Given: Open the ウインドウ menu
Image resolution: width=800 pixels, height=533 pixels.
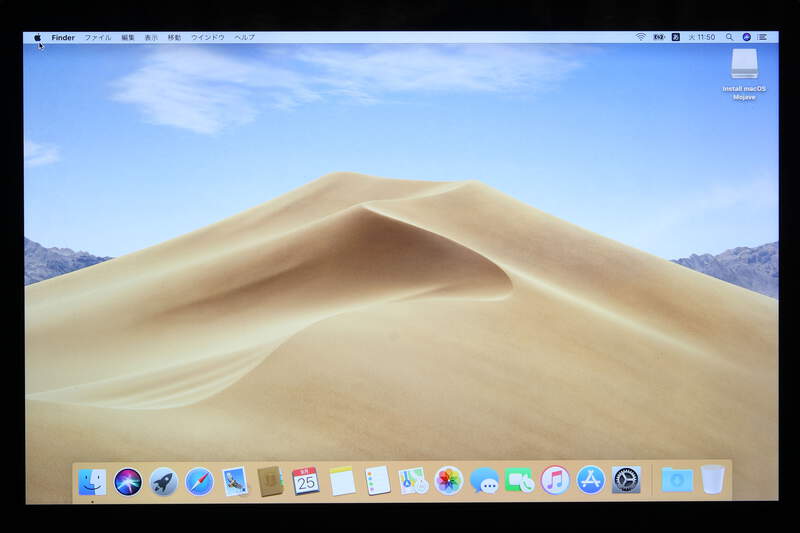Looking at the screenshot, I should pos(208,37).
